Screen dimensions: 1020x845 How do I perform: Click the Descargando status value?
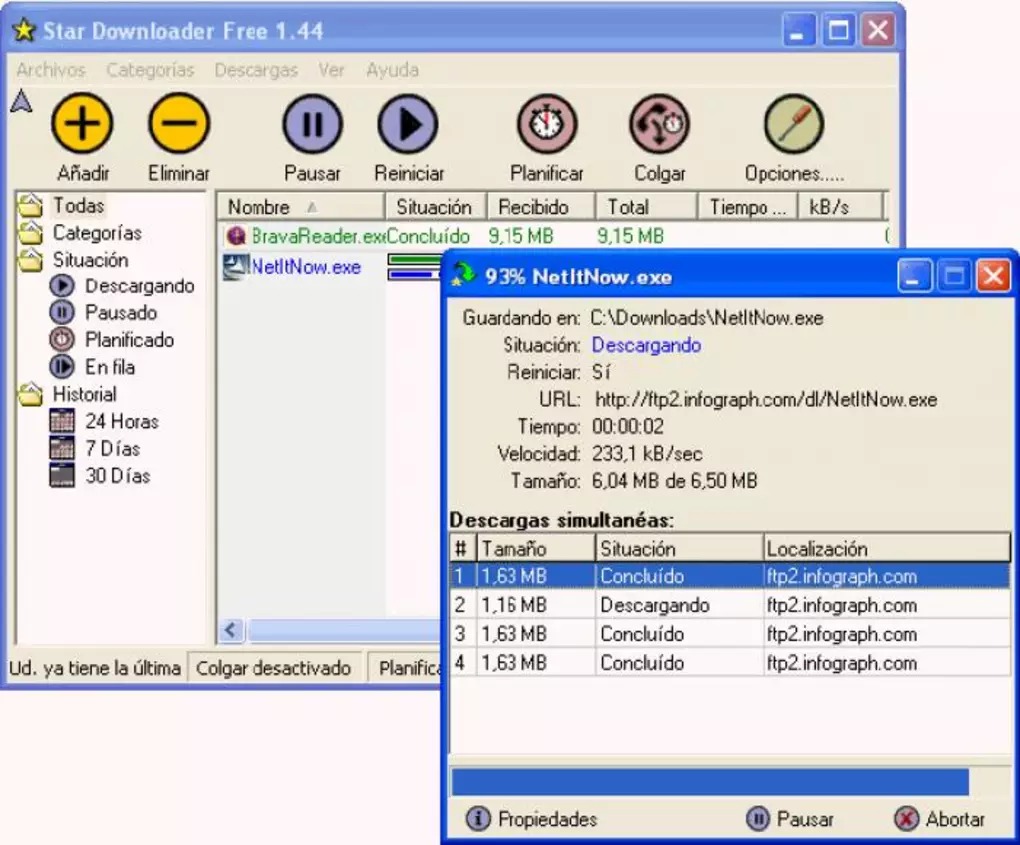coord(646,345)
